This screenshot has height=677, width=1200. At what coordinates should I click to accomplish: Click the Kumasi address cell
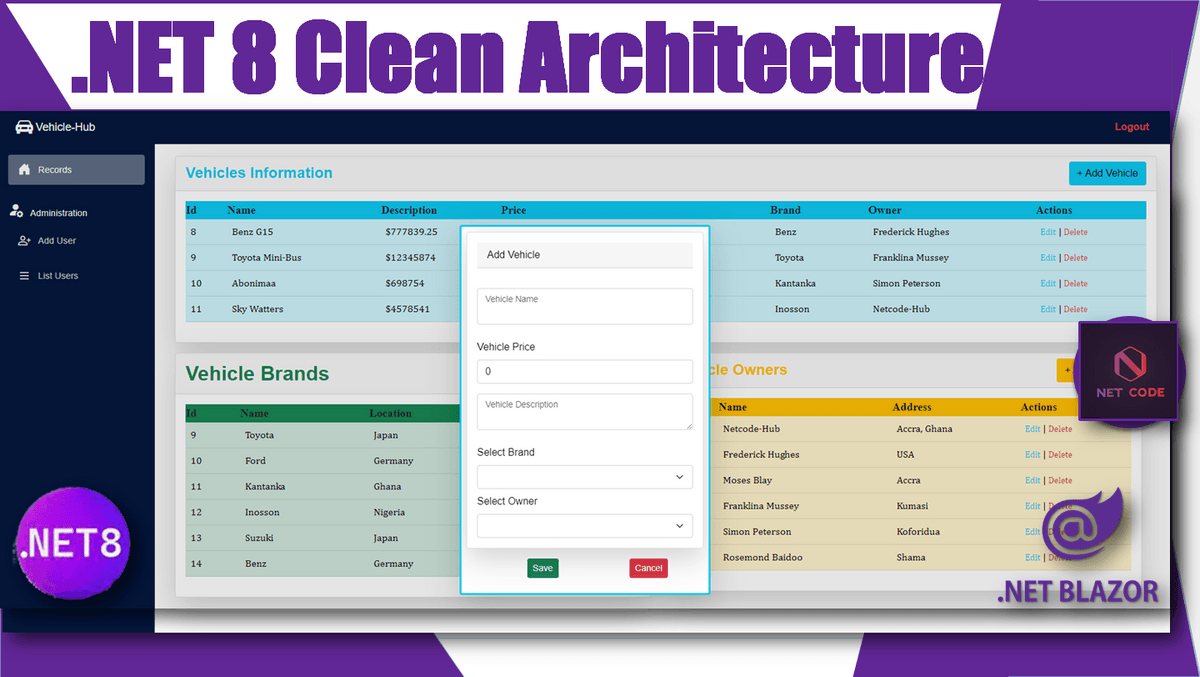(912, 506)
